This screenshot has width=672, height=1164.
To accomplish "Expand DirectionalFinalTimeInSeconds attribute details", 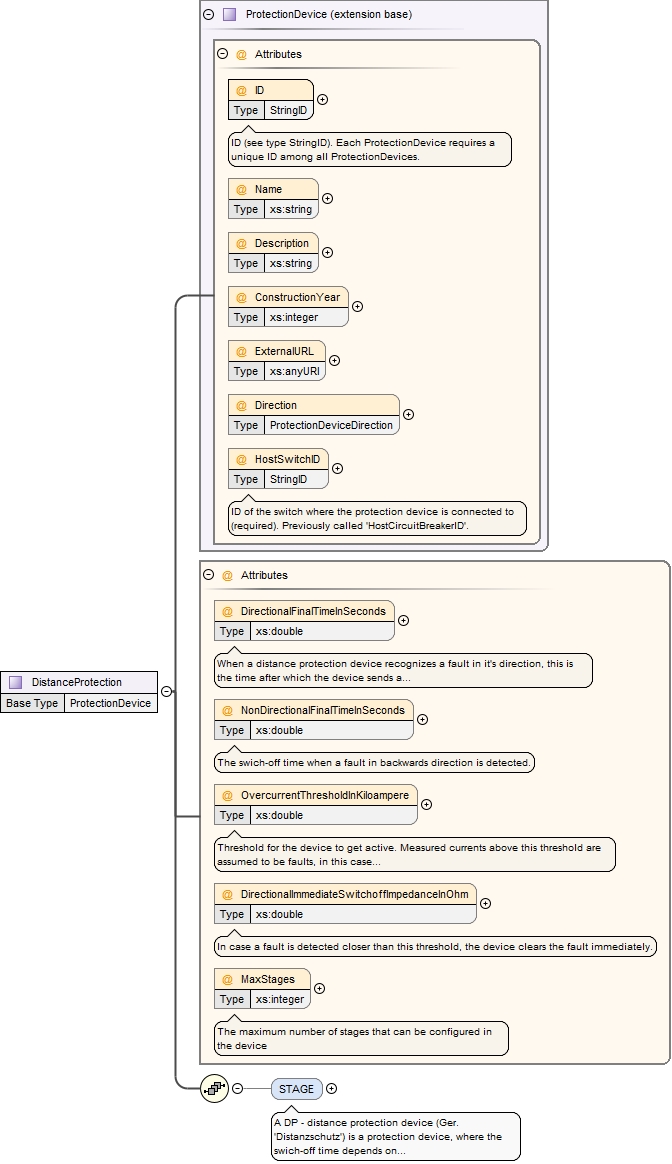I will coord(403,620).
